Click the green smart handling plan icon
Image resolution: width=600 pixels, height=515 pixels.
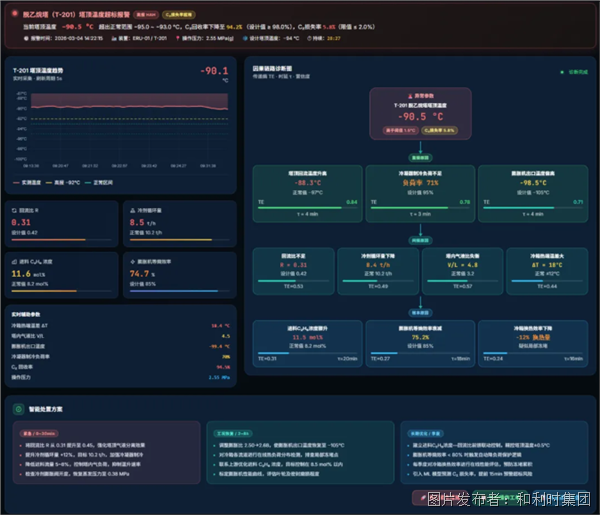click(18, 409)
